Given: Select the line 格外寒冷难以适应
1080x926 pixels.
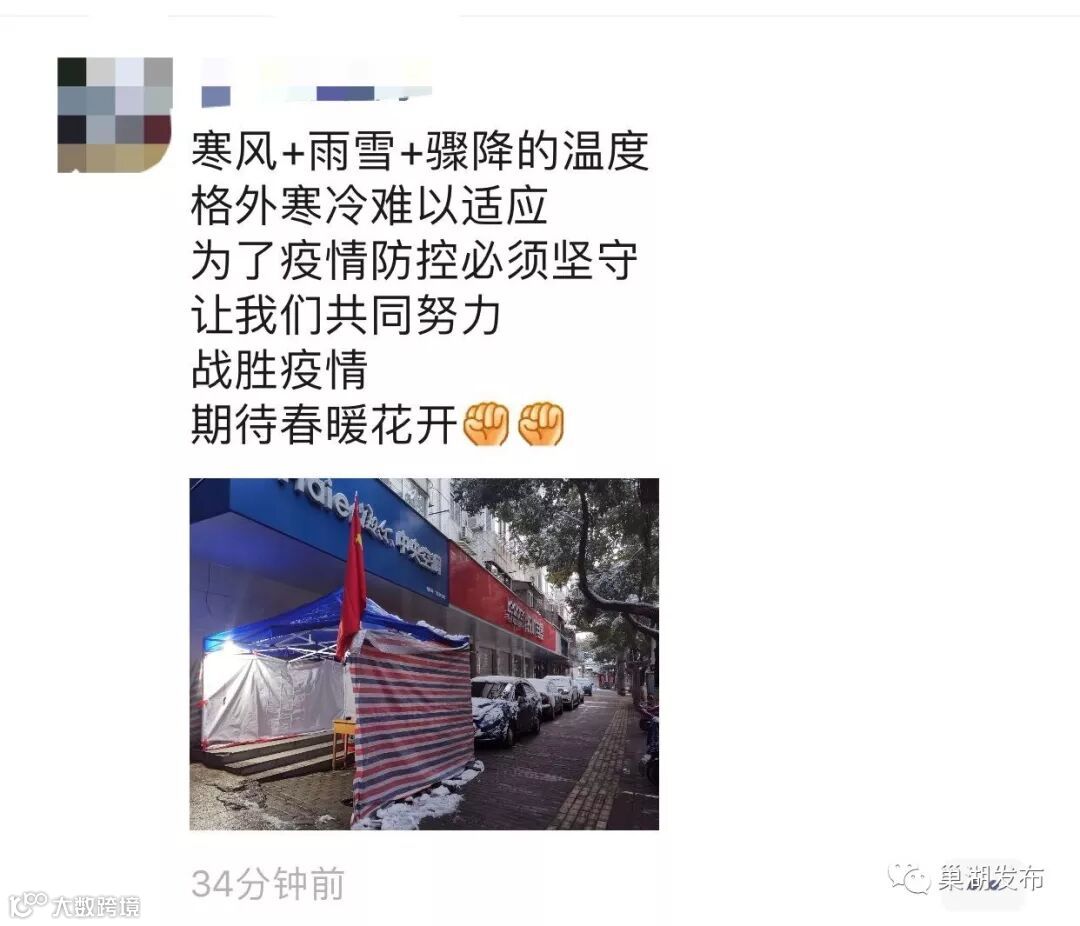Looking at the screenshot, I should 370,205.
